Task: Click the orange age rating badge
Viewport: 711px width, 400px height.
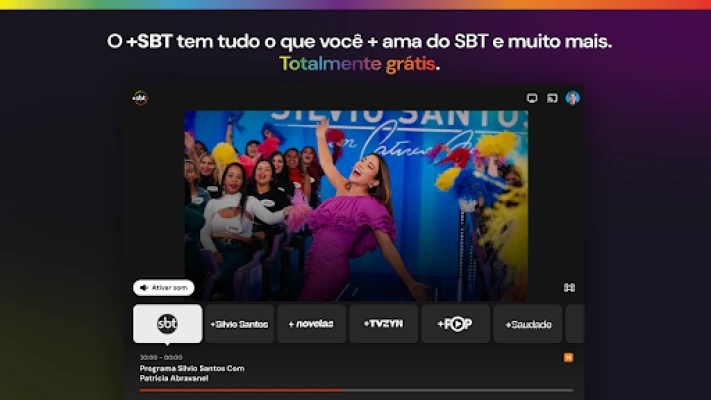Action: (x=568, y=357)
